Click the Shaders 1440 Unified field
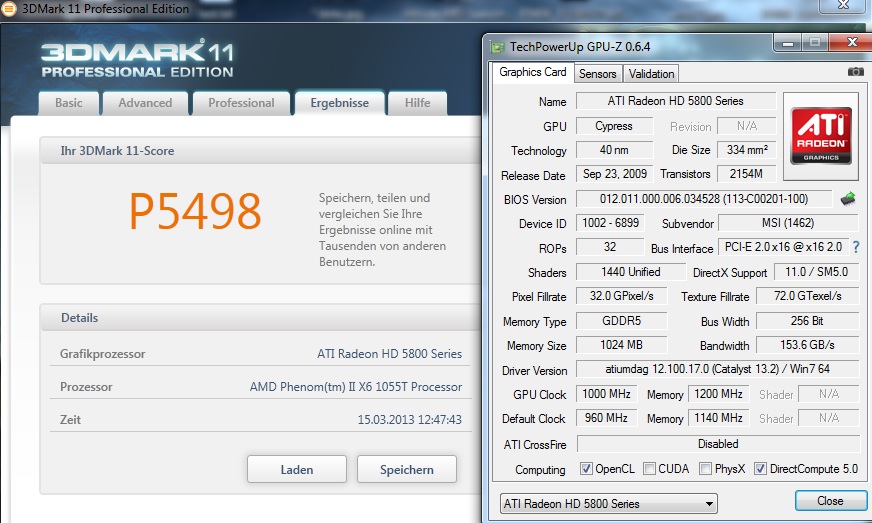The height and width of the screenshot is (523, 872). pyautogui.click(x=631, y=272)
